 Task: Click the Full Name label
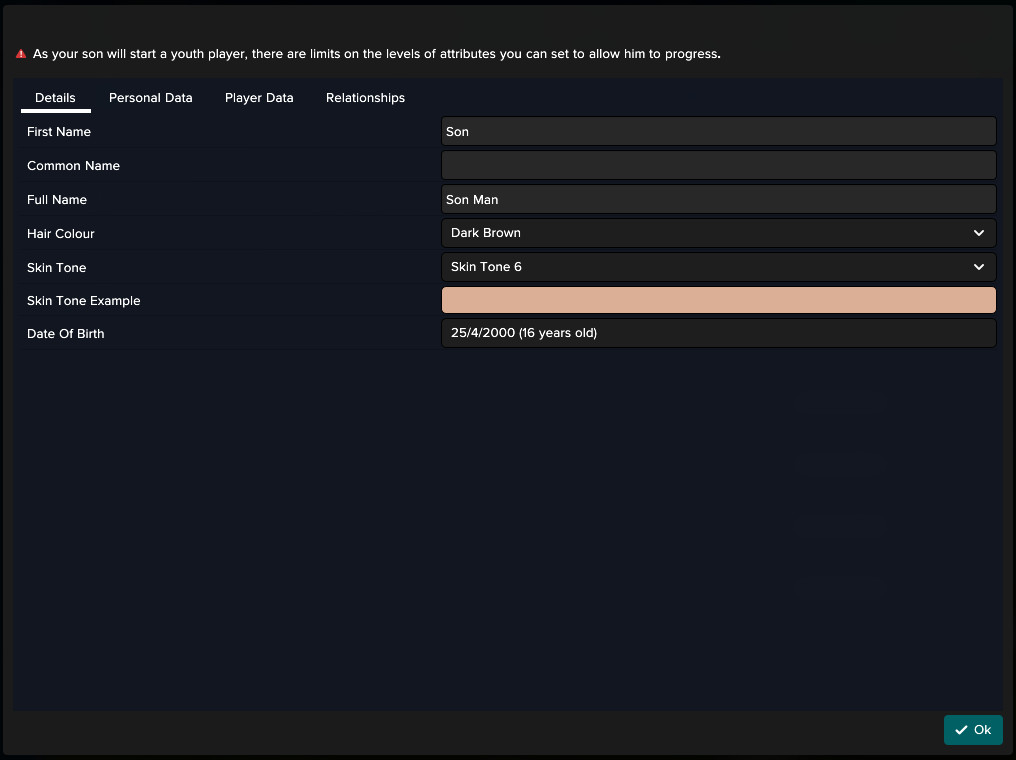point(57,200)
